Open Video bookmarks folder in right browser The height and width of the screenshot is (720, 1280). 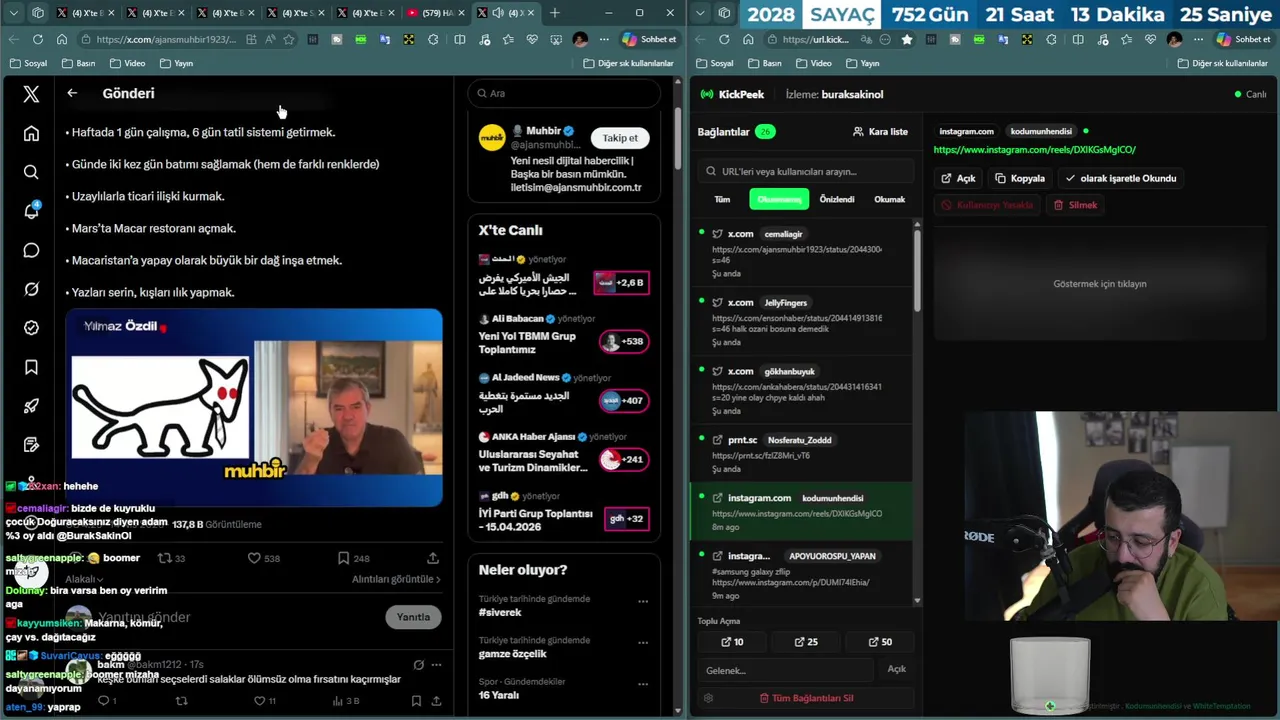coord(814,63)
